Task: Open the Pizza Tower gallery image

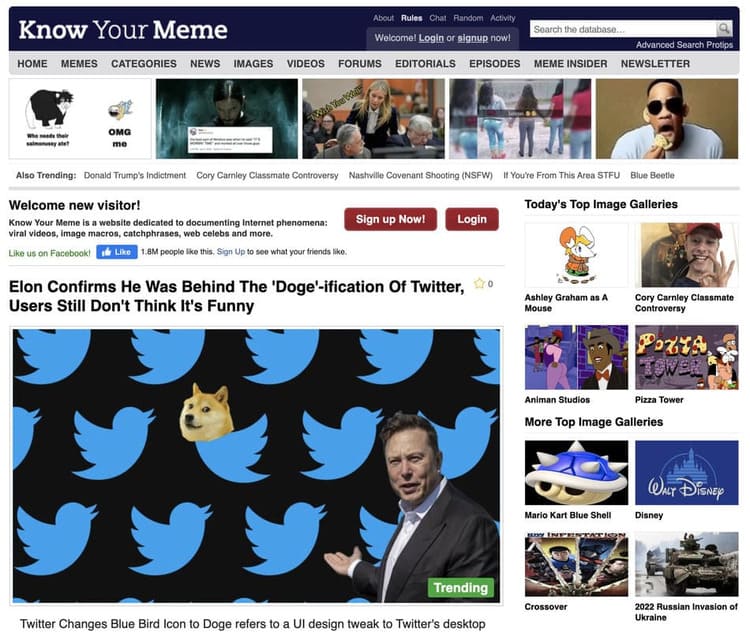Action: click(686, 357)
